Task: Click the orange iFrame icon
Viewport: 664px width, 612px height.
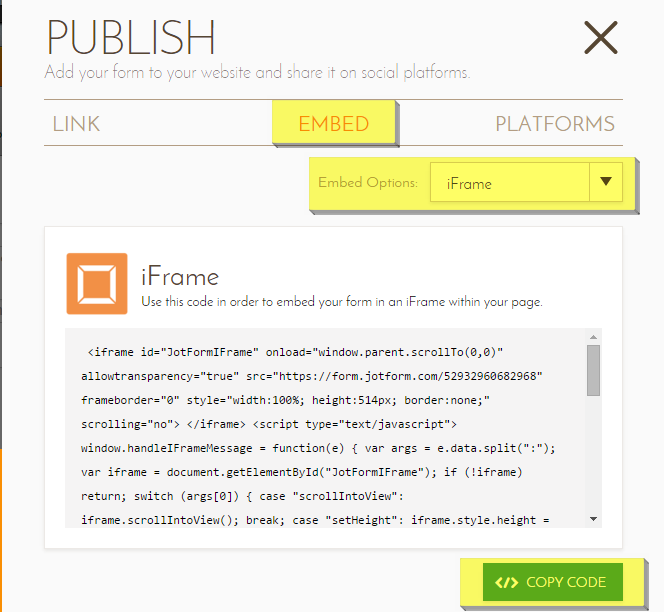Action: pyautogui.click(x=97, y=283)
